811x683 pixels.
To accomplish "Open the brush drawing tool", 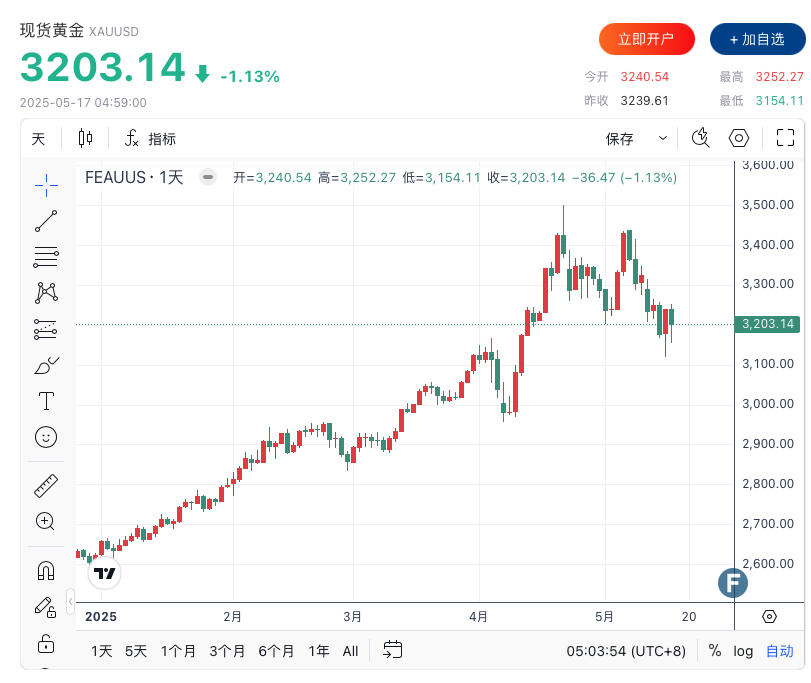I will (46, 366).
